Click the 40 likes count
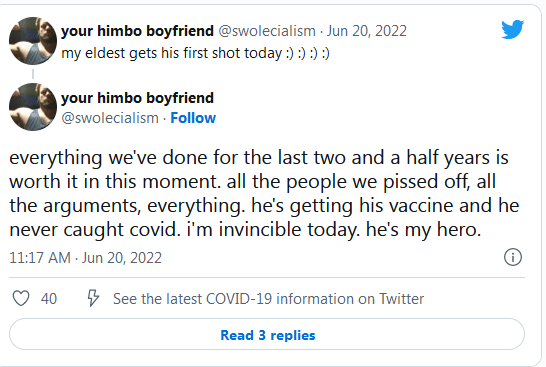Screen dimensions: 546x367 (49, 299)
